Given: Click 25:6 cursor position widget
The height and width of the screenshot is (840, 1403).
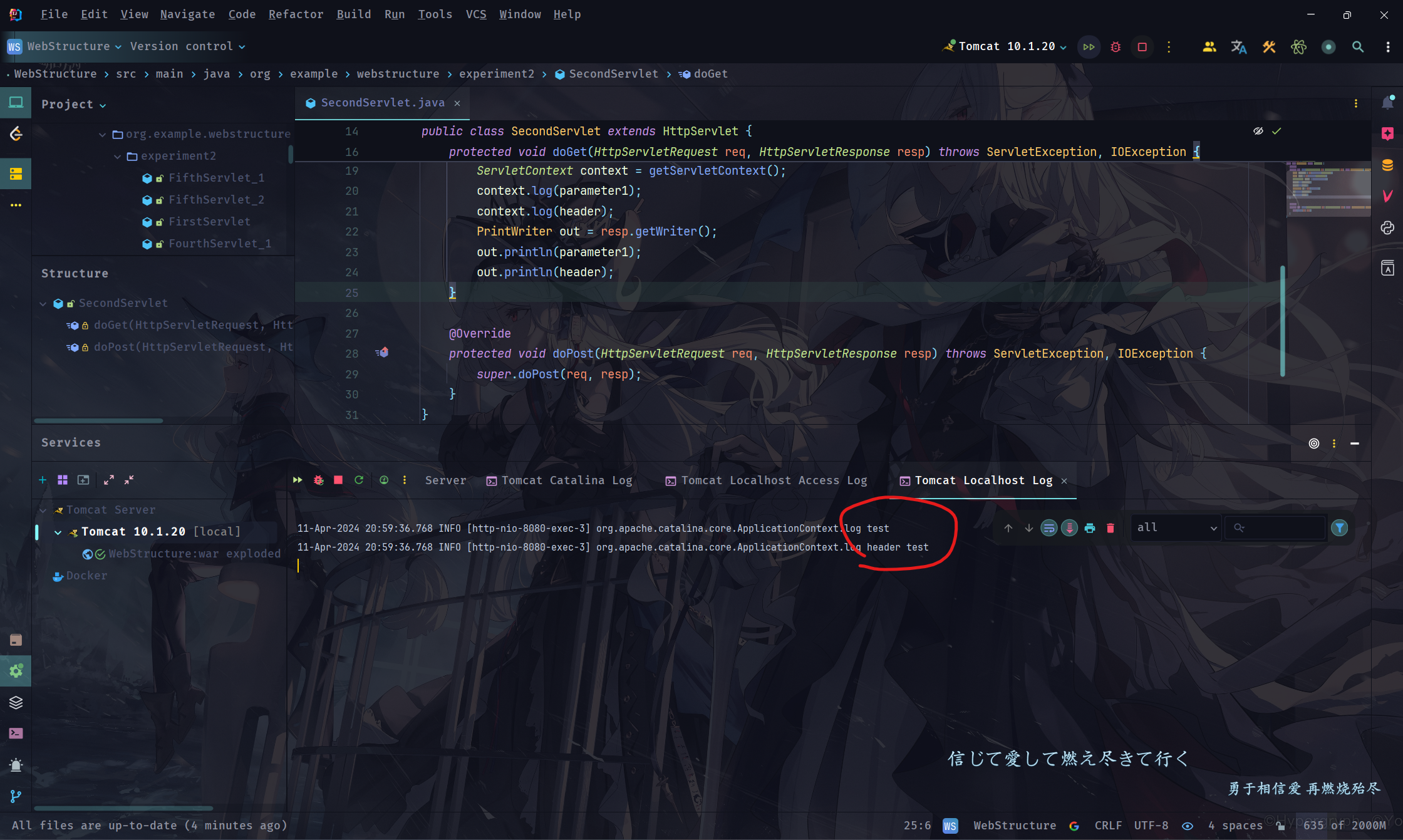Looking at the screenshot, I should [x=917, y=826].
